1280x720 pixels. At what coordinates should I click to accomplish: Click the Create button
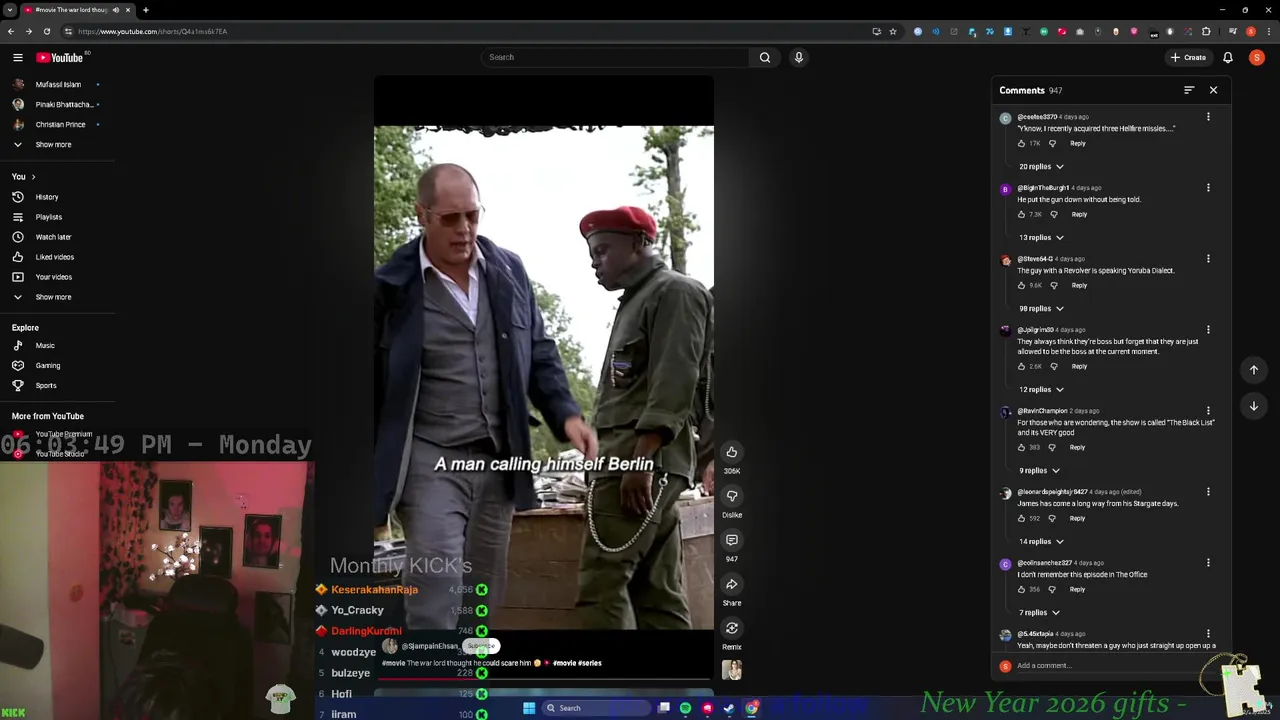tap(1188, 57)
